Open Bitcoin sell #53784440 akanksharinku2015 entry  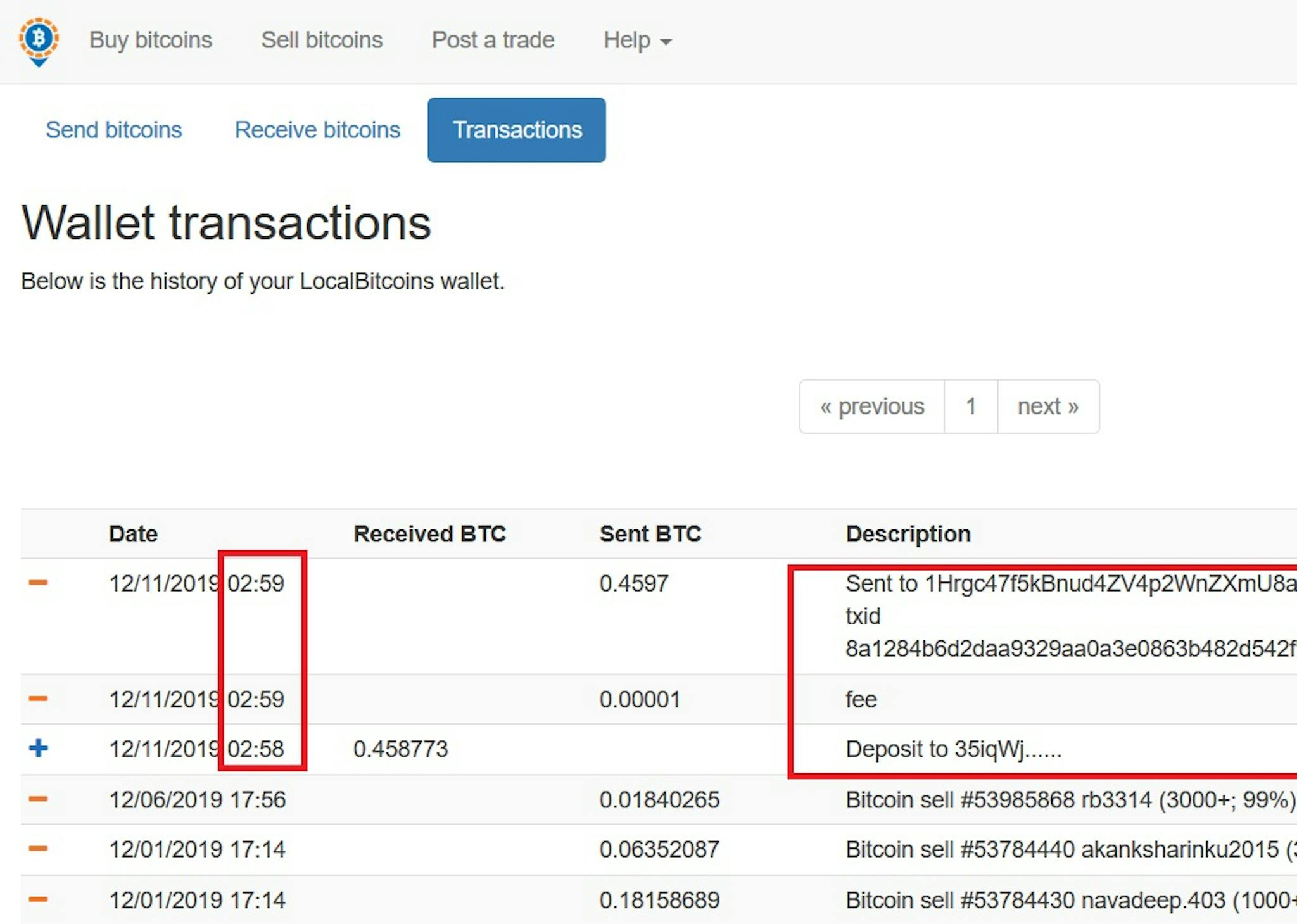(x=1071, y=849)
